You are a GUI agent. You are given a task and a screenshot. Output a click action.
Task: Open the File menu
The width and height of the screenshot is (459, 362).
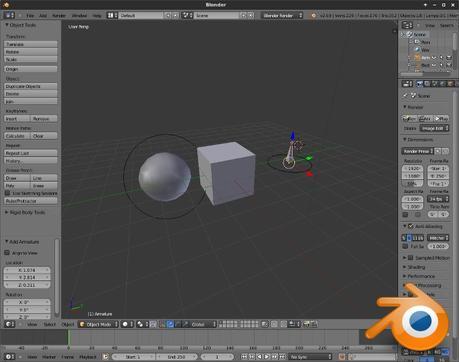pos(30,16)
